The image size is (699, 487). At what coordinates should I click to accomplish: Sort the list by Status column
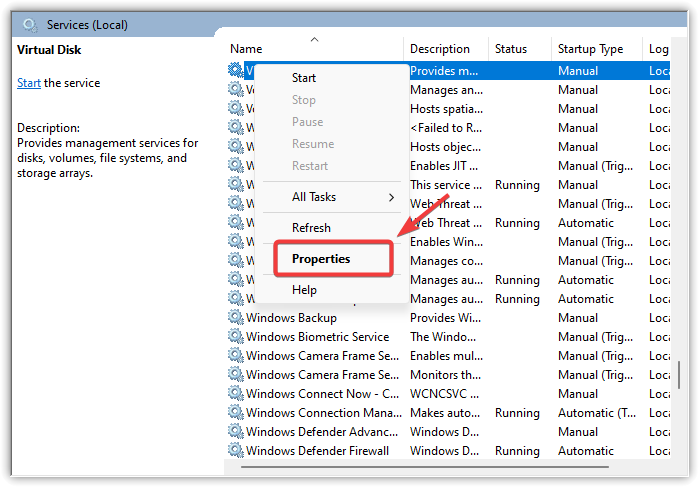tap(510, 49)
